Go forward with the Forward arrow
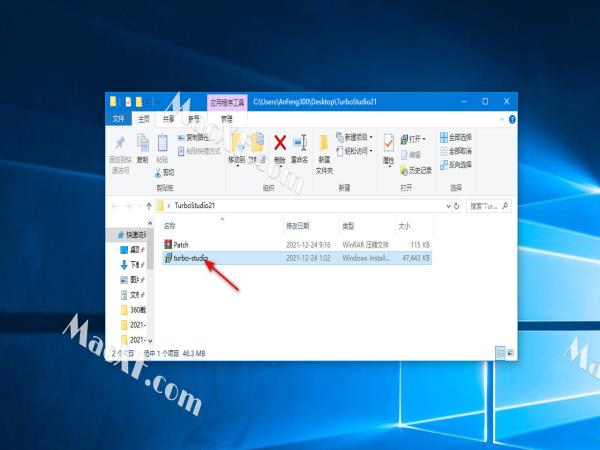This screenshot has height=450, width=600. coord(128,206)
